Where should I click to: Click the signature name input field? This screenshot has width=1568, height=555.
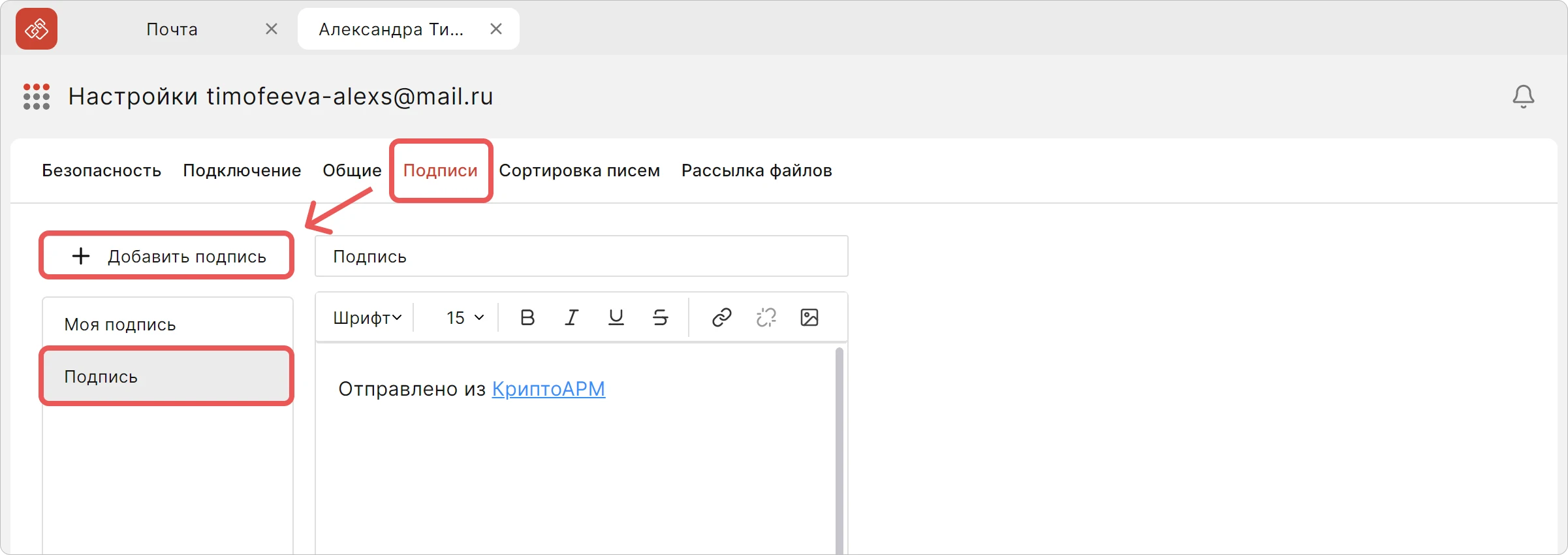point(581,256)
